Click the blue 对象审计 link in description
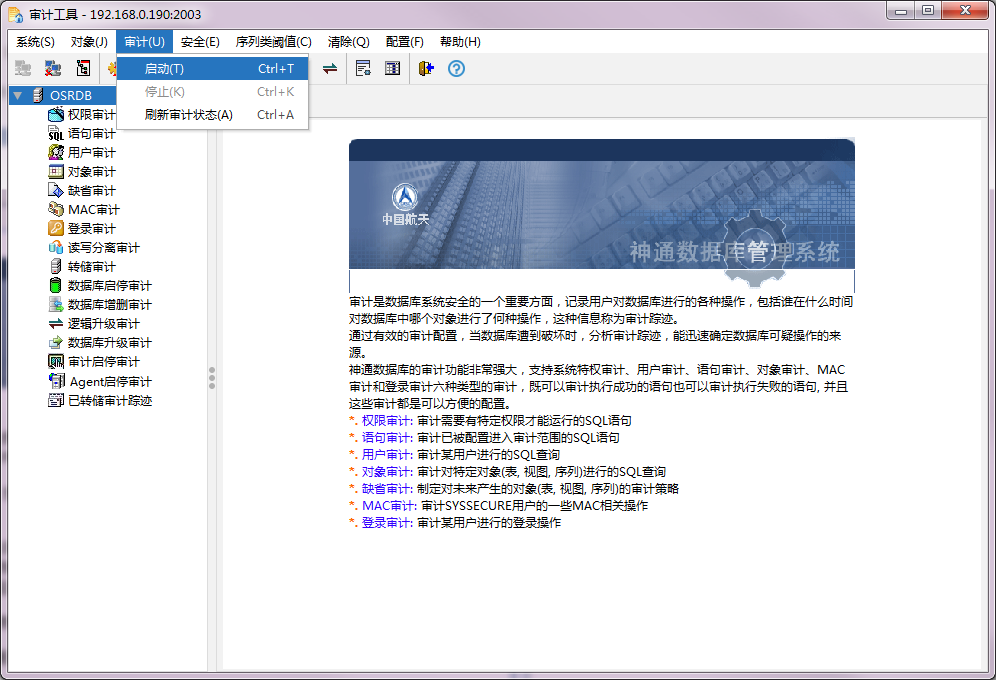The image size is (996, 680). click(386, 472)
